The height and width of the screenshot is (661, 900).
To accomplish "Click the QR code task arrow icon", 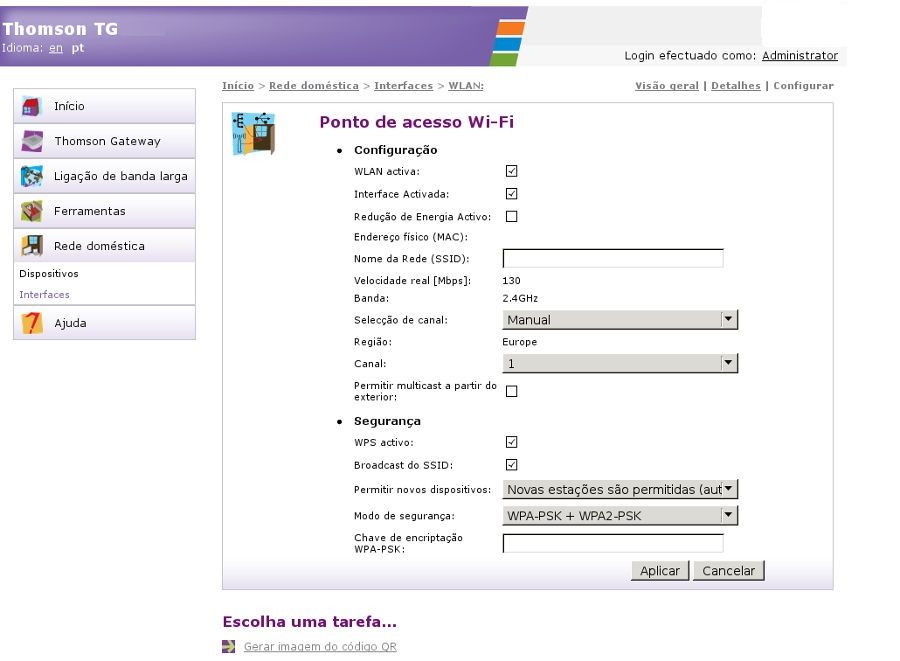I will pyautogui.click(x=228, y=647).
